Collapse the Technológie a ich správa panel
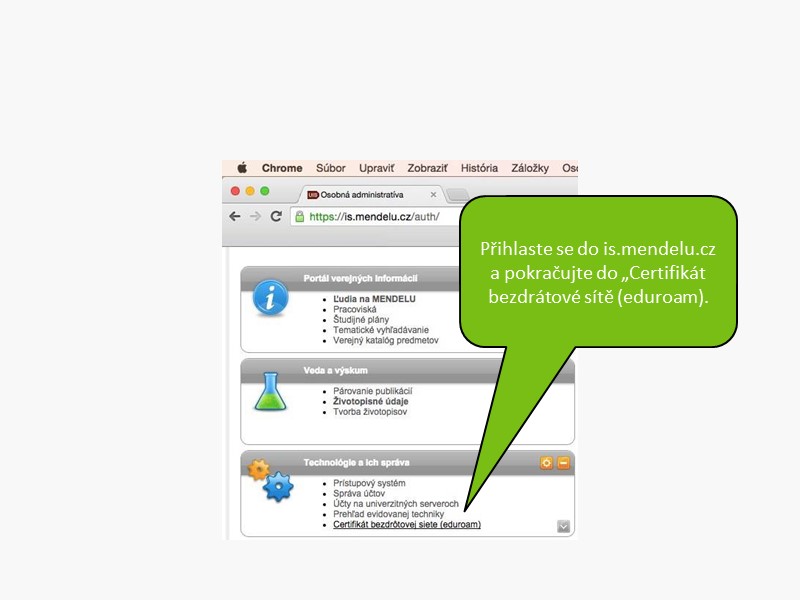Image resolution: width=800 pixels, height=600 pixels. [563, 463]
